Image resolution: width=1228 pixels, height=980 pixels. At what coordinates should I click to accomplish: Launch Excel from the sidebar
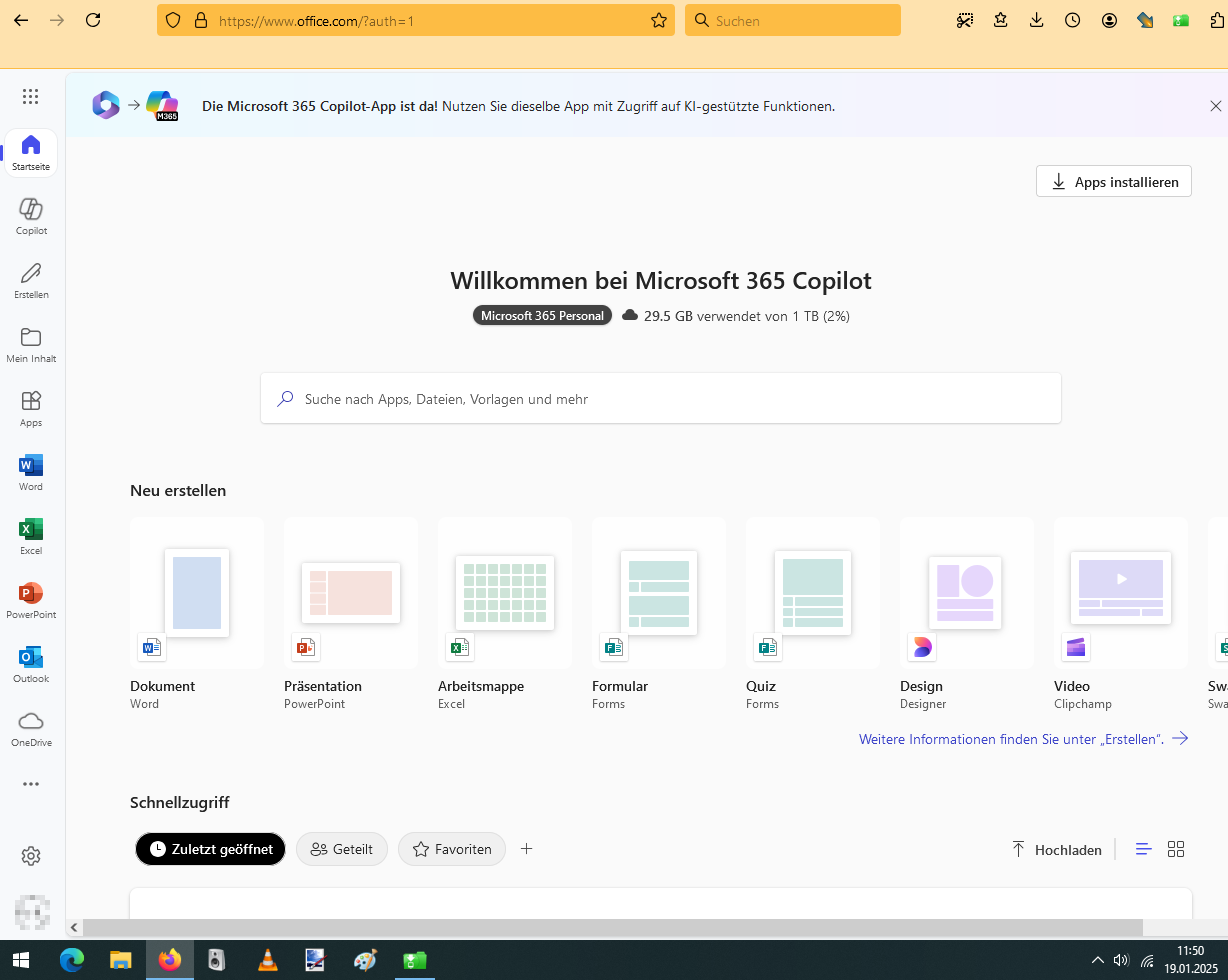point(31,537)
